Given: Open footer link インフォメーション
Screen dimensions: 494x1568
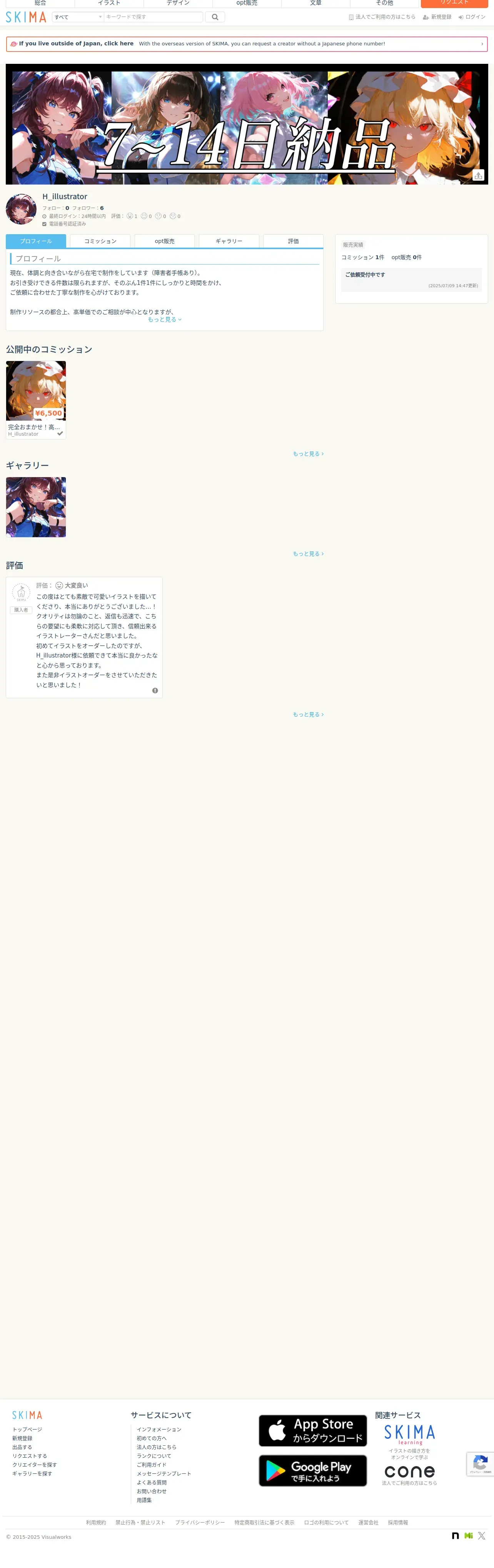Looking at the screenshot, I should coord(159,1429).
